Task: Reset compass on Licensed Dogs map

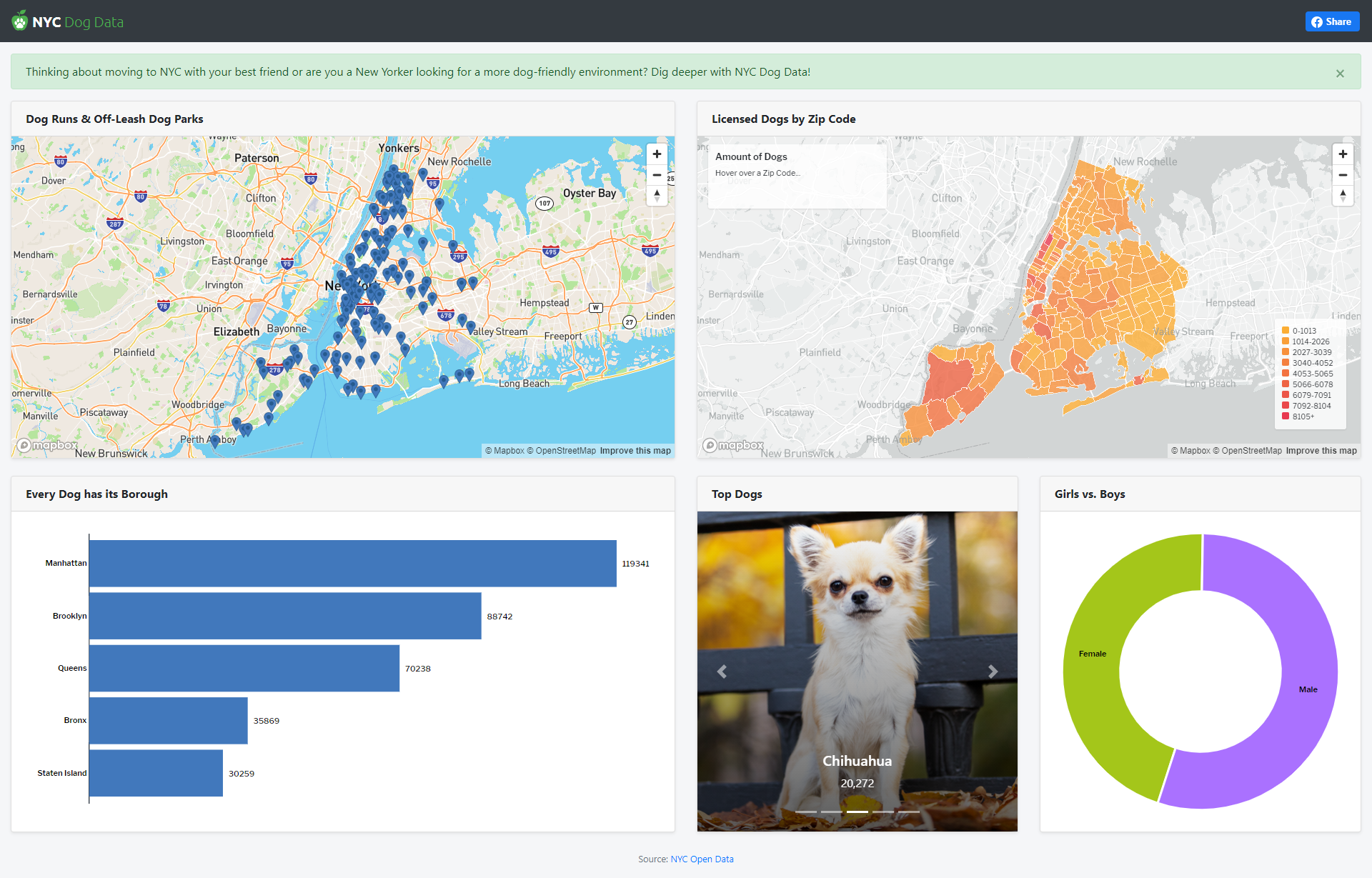Action: 1343,195
